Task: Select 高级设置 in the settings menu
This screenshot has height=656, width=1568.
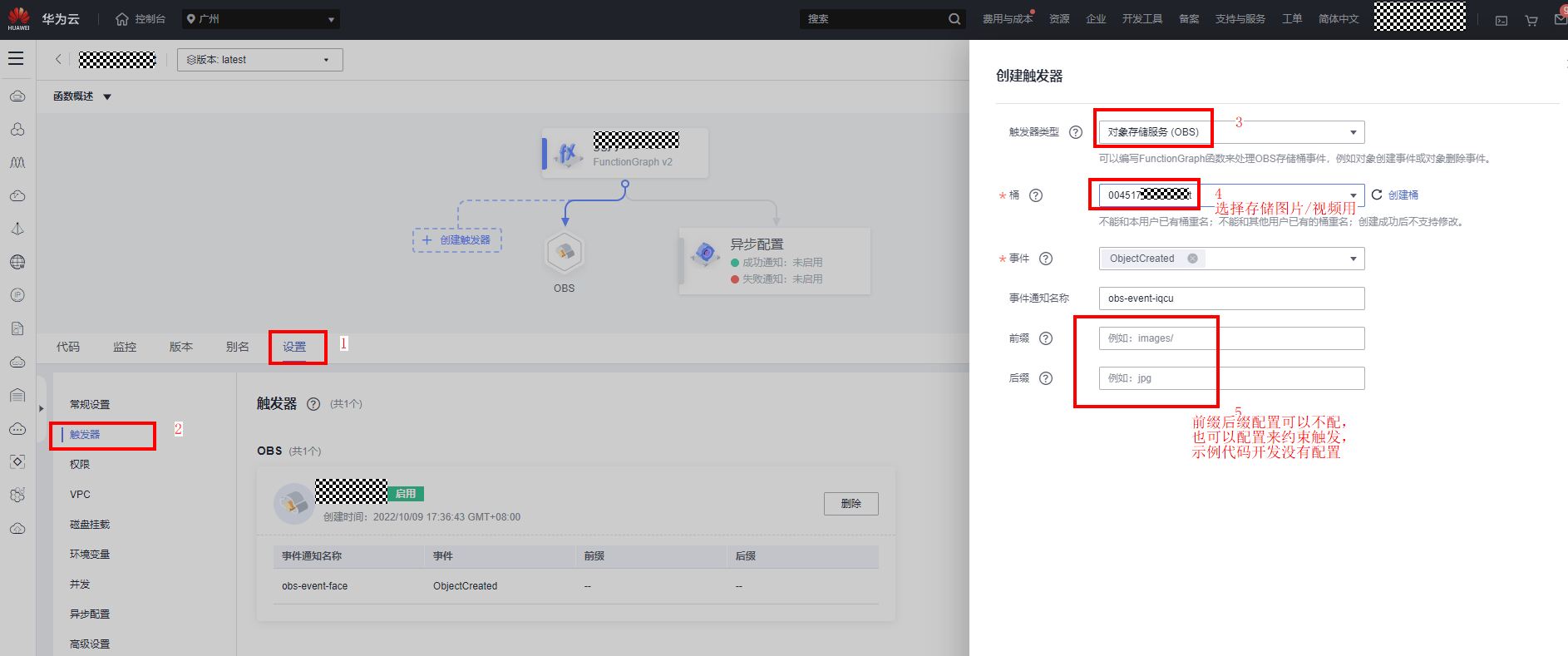Action: pyautogui.click(x=90, y=644)
